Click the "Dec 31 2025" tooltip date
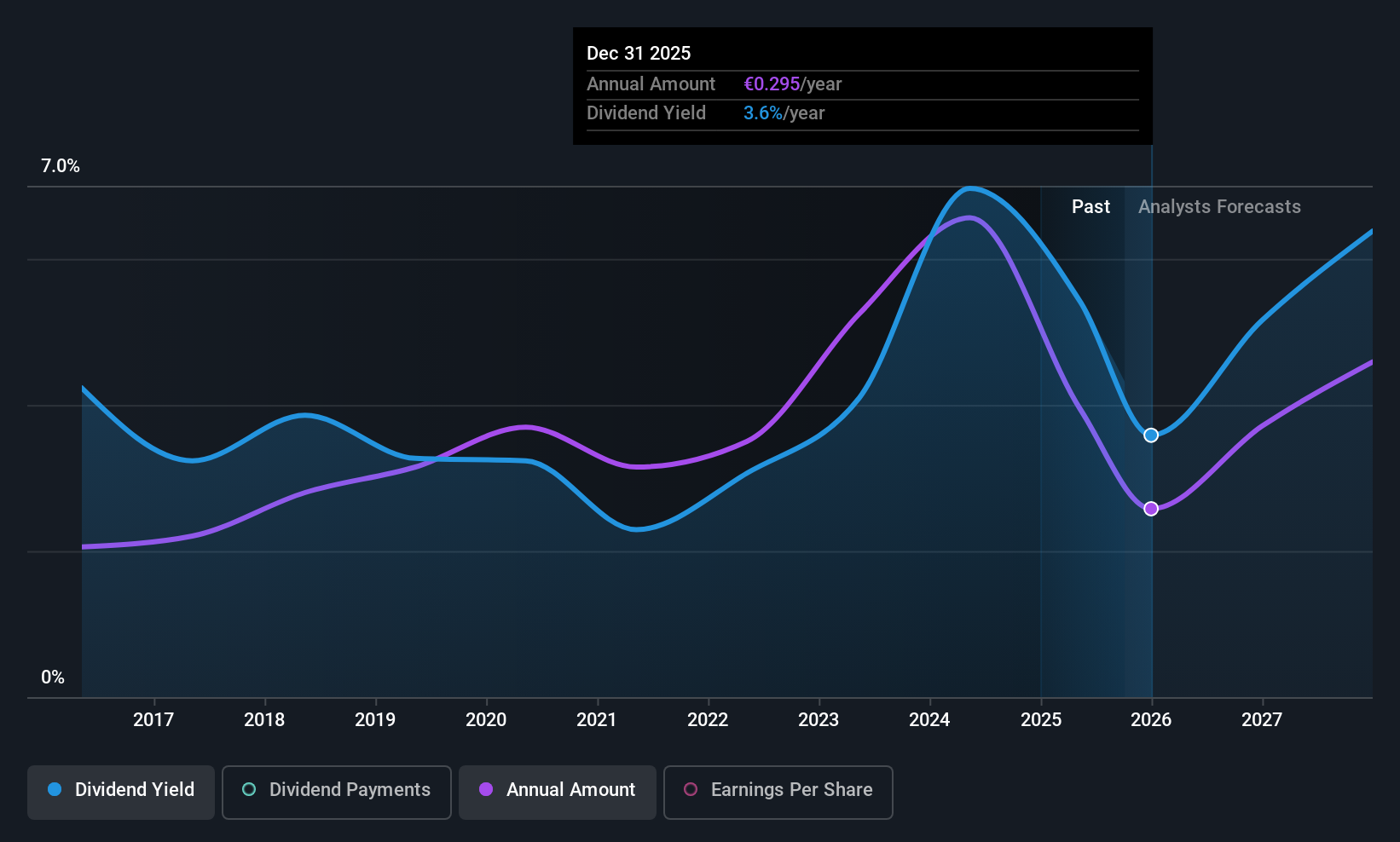Viewport: 1400px width, 842px height. pyautogui.click(x=639, y=54)
